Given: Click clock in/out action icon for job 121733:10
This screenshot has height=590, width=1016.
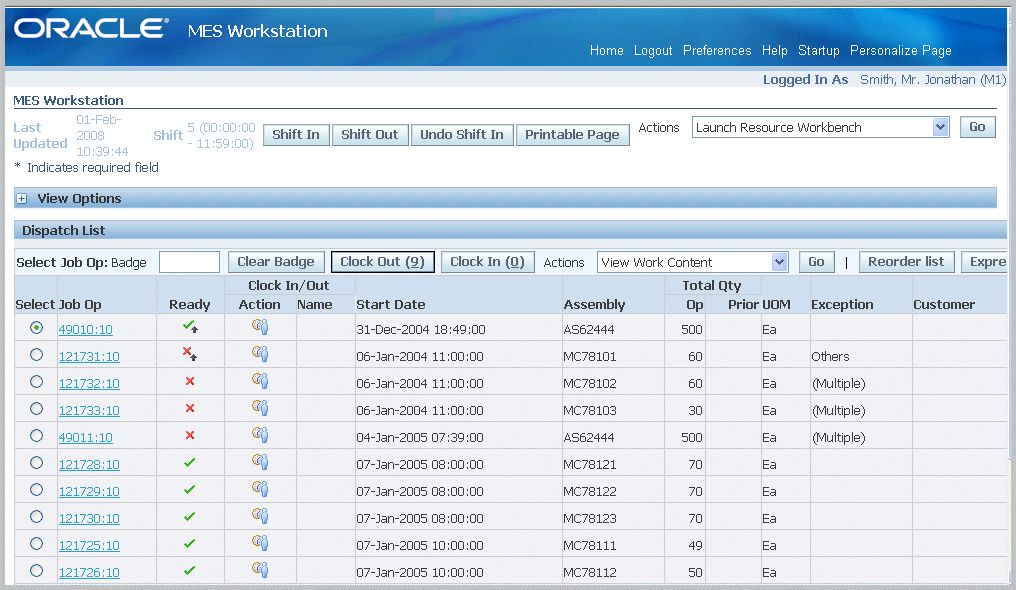Looking at the screenshot, I should pos(260,408).
